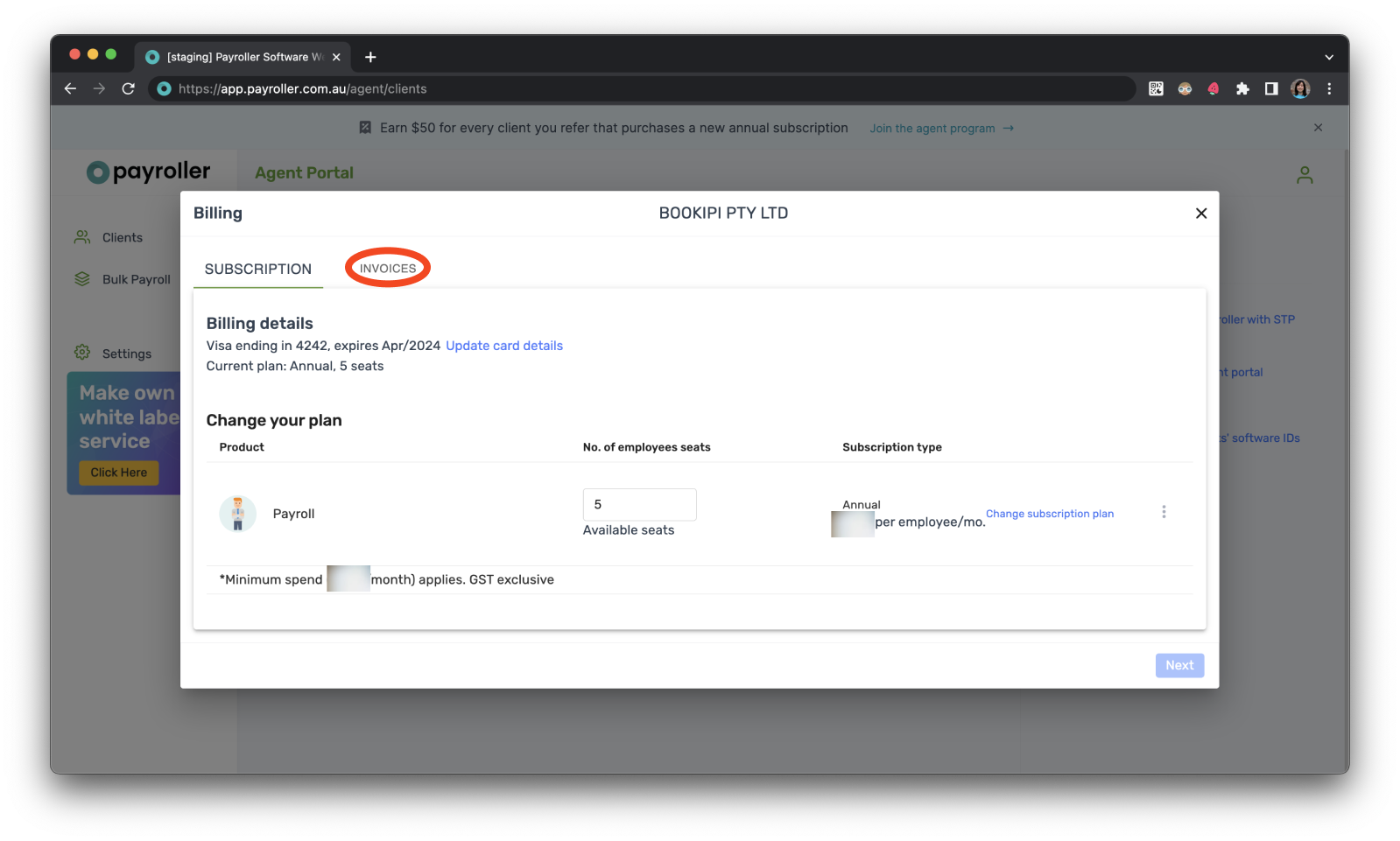
Task: Reload the page with refresh icon
Action: (128, 88)
